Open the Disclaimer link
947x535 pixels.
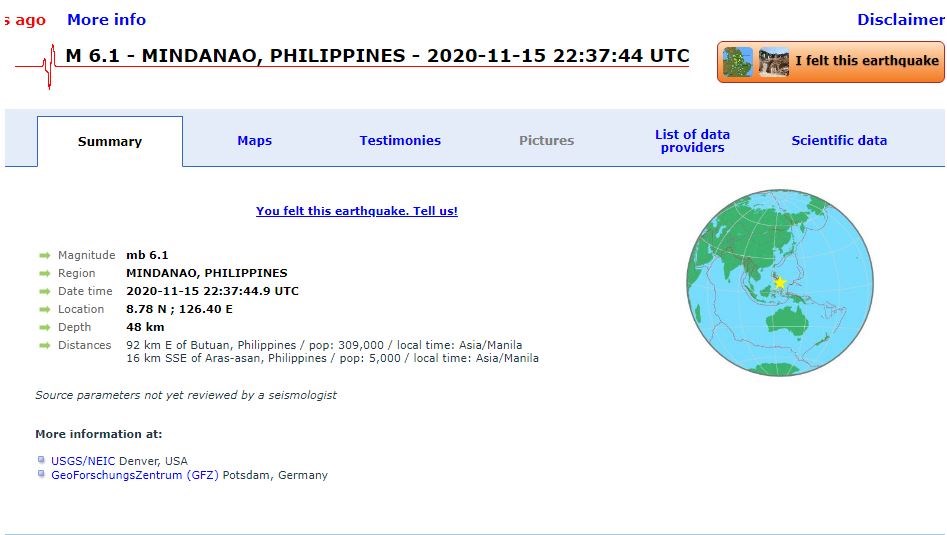[900, 20]
